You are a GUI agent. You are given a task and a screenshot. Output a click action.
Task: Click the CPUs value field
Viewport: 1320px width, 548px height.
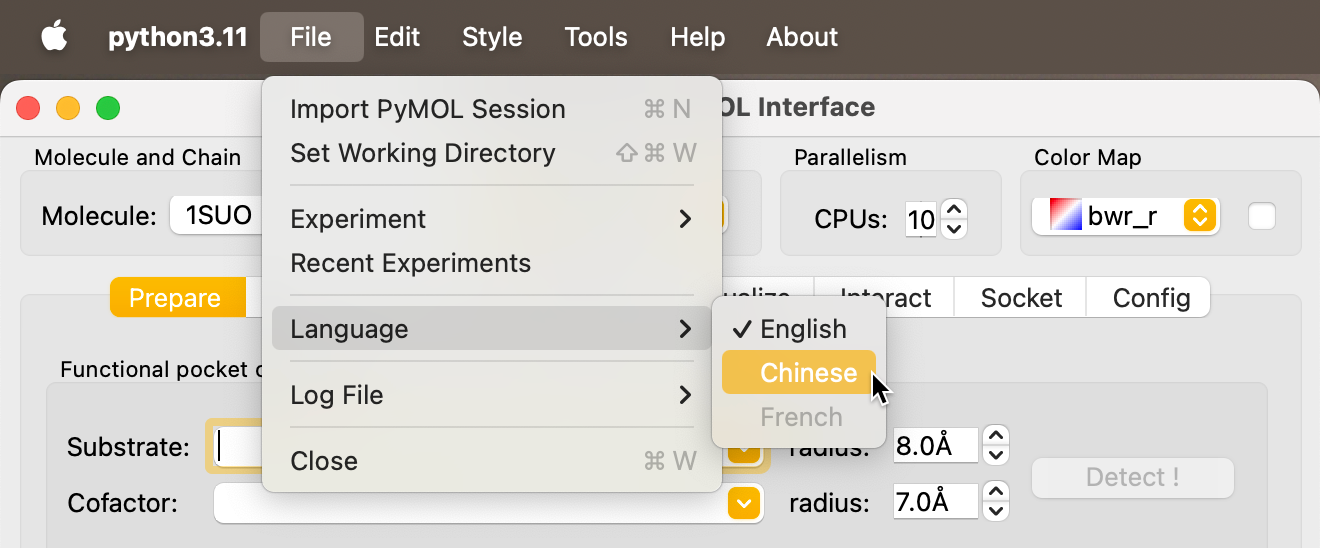(921, 219)
